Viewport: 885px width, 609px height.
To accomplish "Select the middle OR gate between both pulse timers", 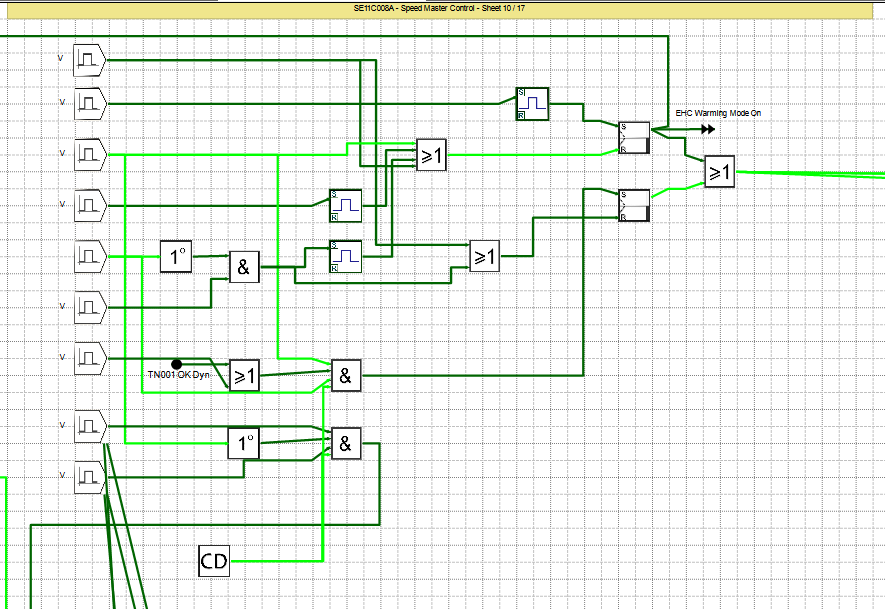I will [x=484, y=256].
